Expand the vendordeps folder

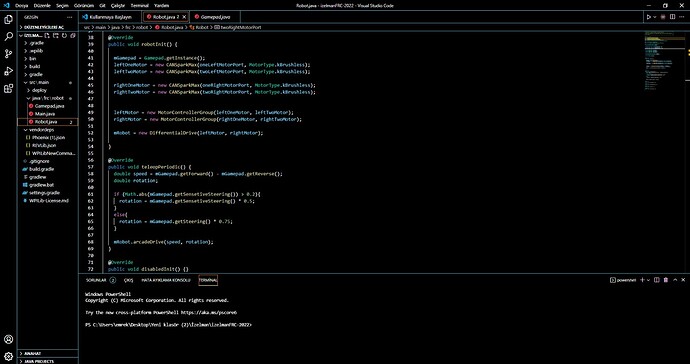(x=41, y=130)
